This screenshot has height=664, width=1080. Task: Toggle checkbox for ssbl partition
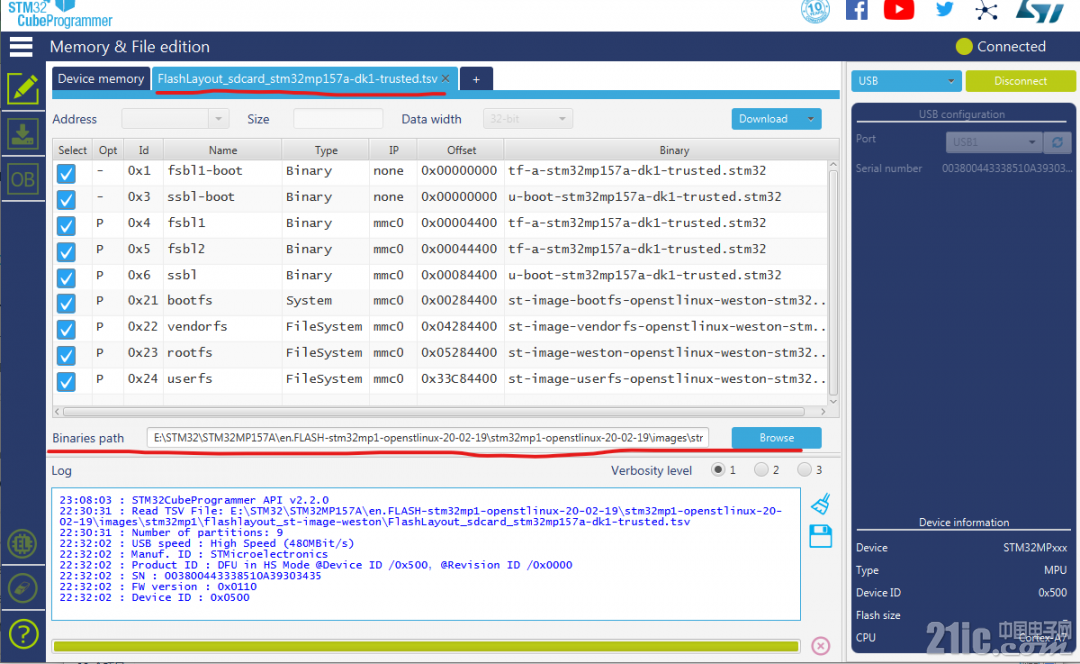point(66,278)
